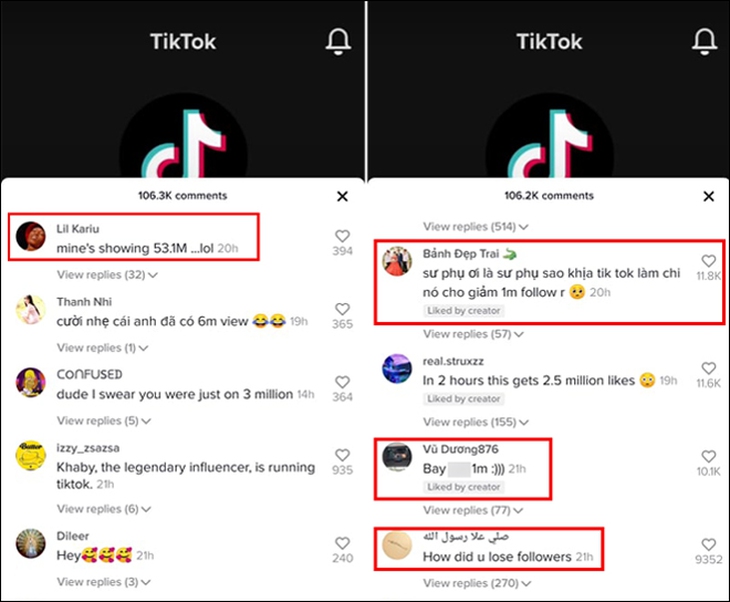The image size is (730, 602).
Task: Tap the notification bell in left screen
Action: pos(338,42)
